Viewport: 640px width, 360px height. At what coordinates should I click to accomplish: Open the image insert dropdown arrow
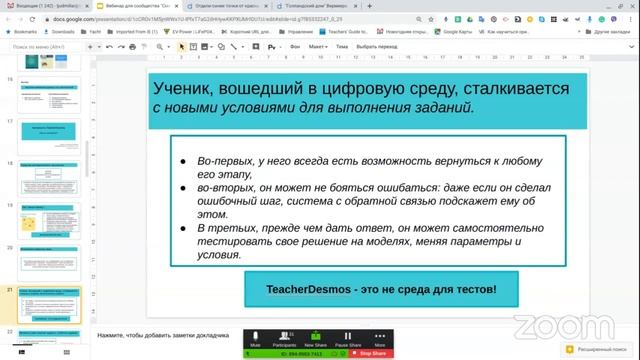212,47
